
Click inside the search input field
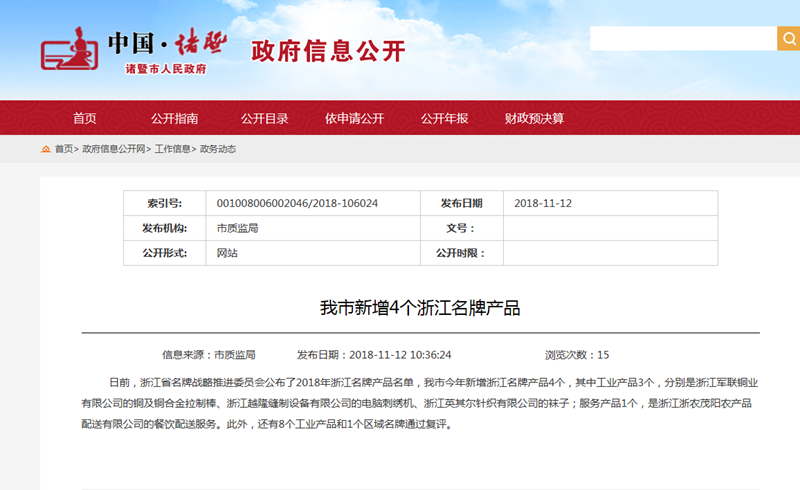tap(682, 39)
